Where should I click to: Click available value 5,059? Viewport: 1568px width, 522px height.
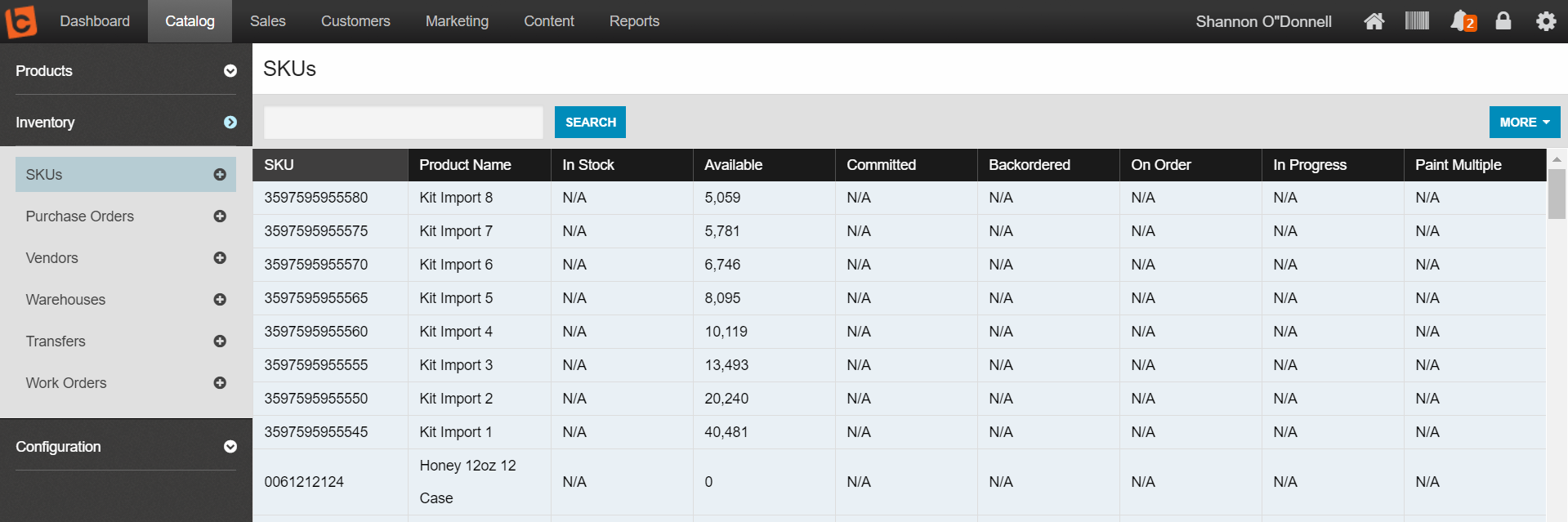722,198
